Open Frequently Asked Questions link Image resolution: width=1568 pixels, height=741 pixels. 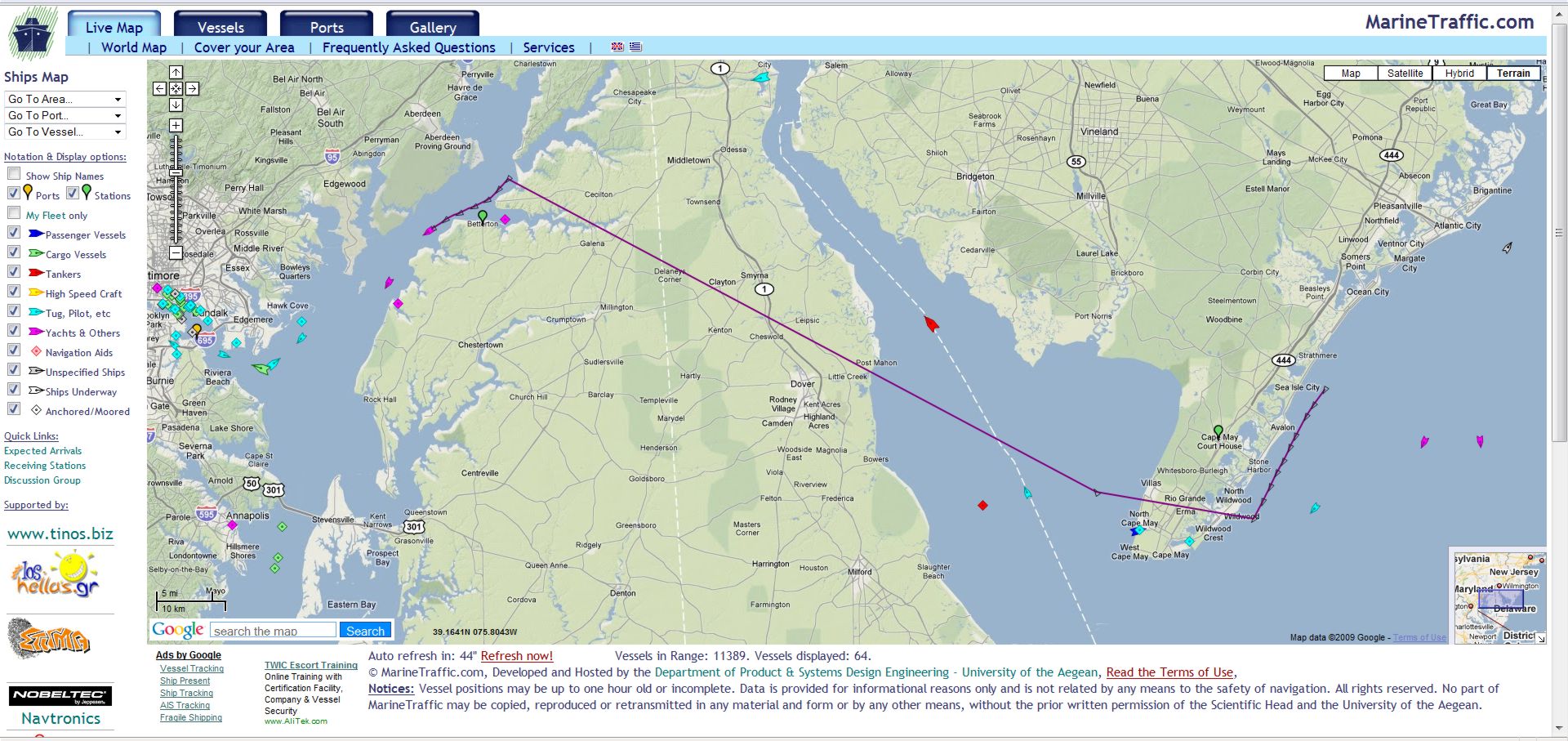click(x=409, y=47)
